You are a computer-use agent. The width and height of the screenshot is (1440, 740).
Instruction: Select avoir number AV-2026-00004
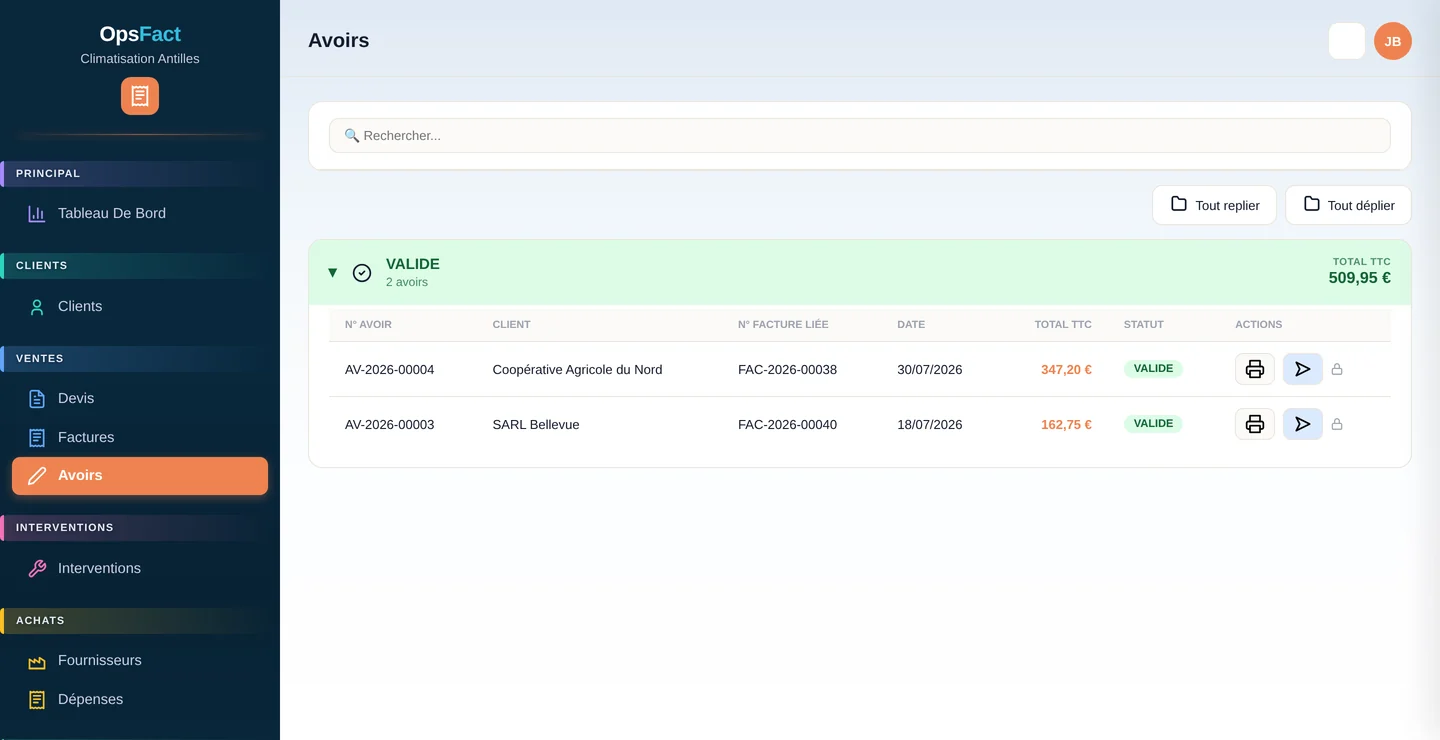pyautogui.click(x=390, y=369)
